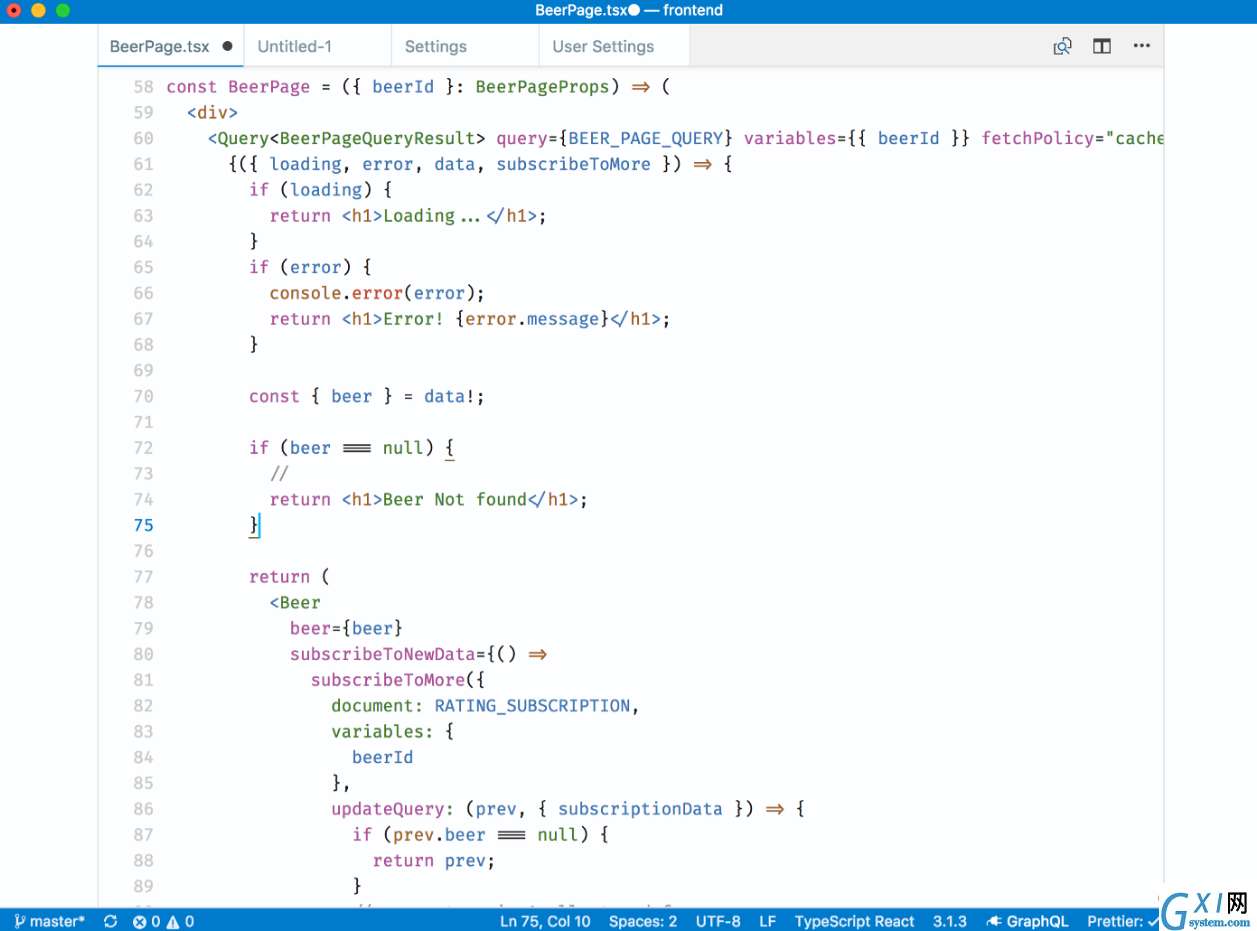Click 'data!' on line 70
The width and height of the screenshot is (1257, 931).
(x=450, y=396)
